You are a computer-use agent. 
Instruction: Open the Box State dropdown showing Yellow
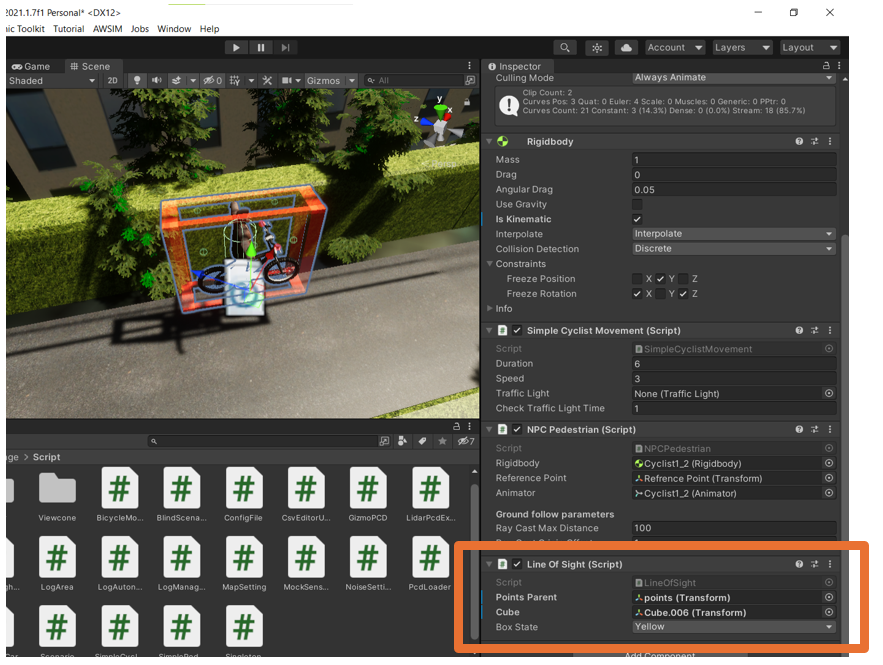[733, 627]
